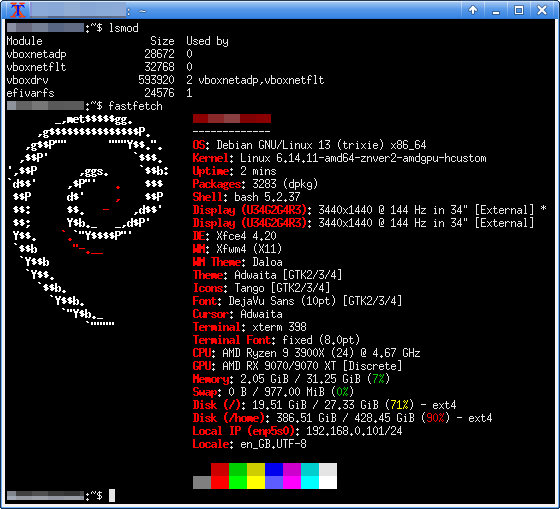560x509 pixels.
Task: Select the light gray color block
Action: click(328, 469)
